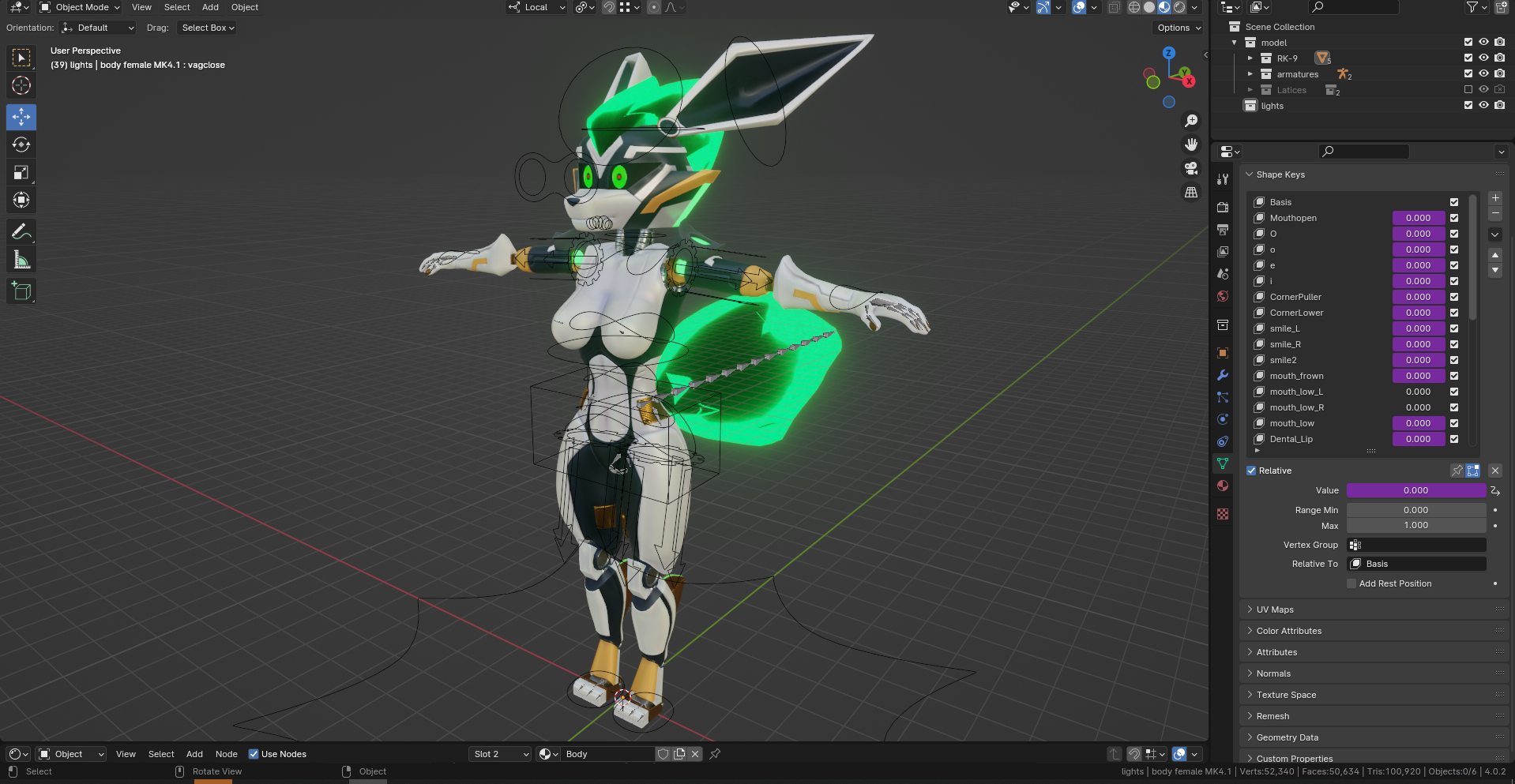The height and width of the screenshot is (784, 1515).
Task: Open the World properties tab
Action: point(1223,296)
